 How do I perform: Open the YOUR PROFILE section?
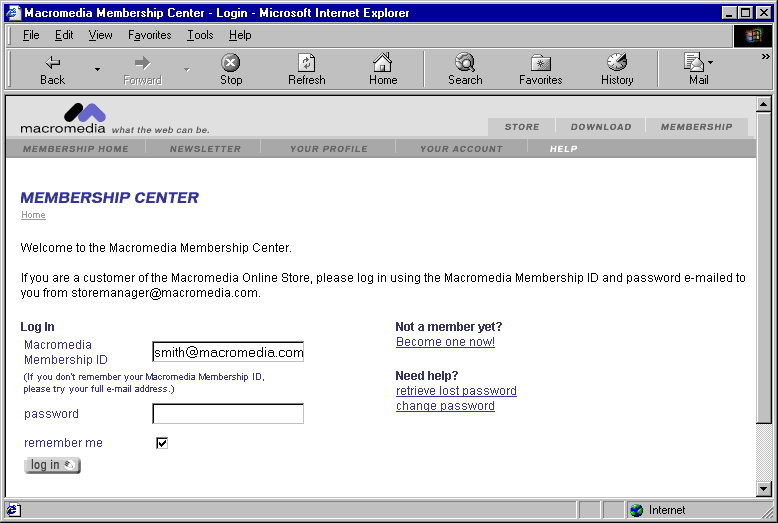click(x=328, y=149)
